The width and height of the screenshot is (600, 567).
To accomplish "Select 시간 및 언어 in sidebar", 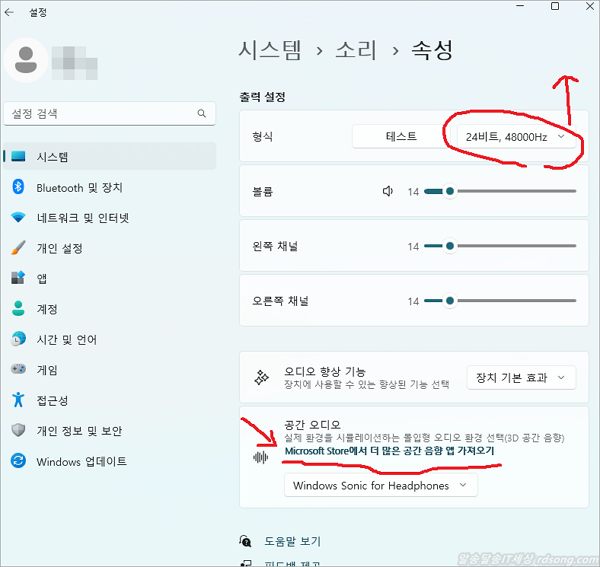I will click(x=66, y=339).
